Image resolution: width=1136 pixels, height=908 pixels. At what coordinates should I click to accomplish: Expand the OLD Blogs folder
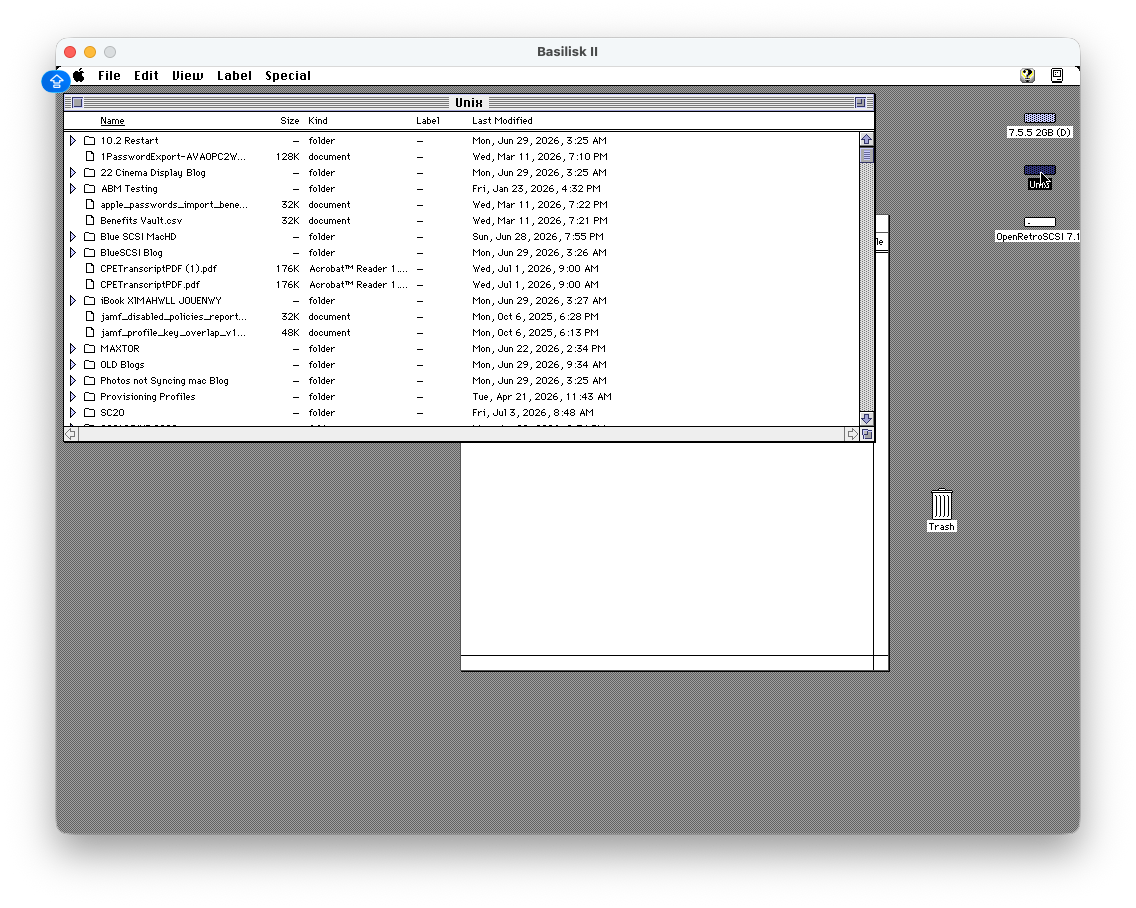click(x=72, y=365)
